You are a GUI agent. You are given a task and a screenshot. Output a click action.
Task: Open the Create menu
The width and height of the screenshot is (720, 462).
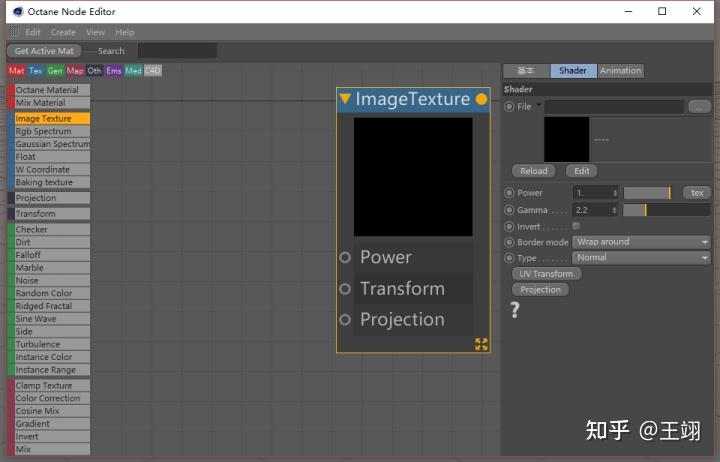[63, 32]
